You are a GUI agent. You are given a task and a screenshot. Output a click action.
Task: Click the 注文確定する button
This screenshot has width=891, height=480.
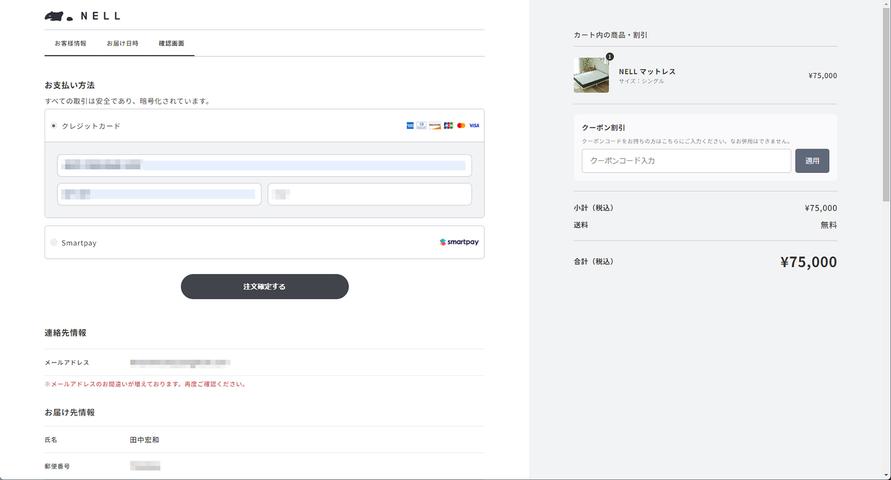264,287
